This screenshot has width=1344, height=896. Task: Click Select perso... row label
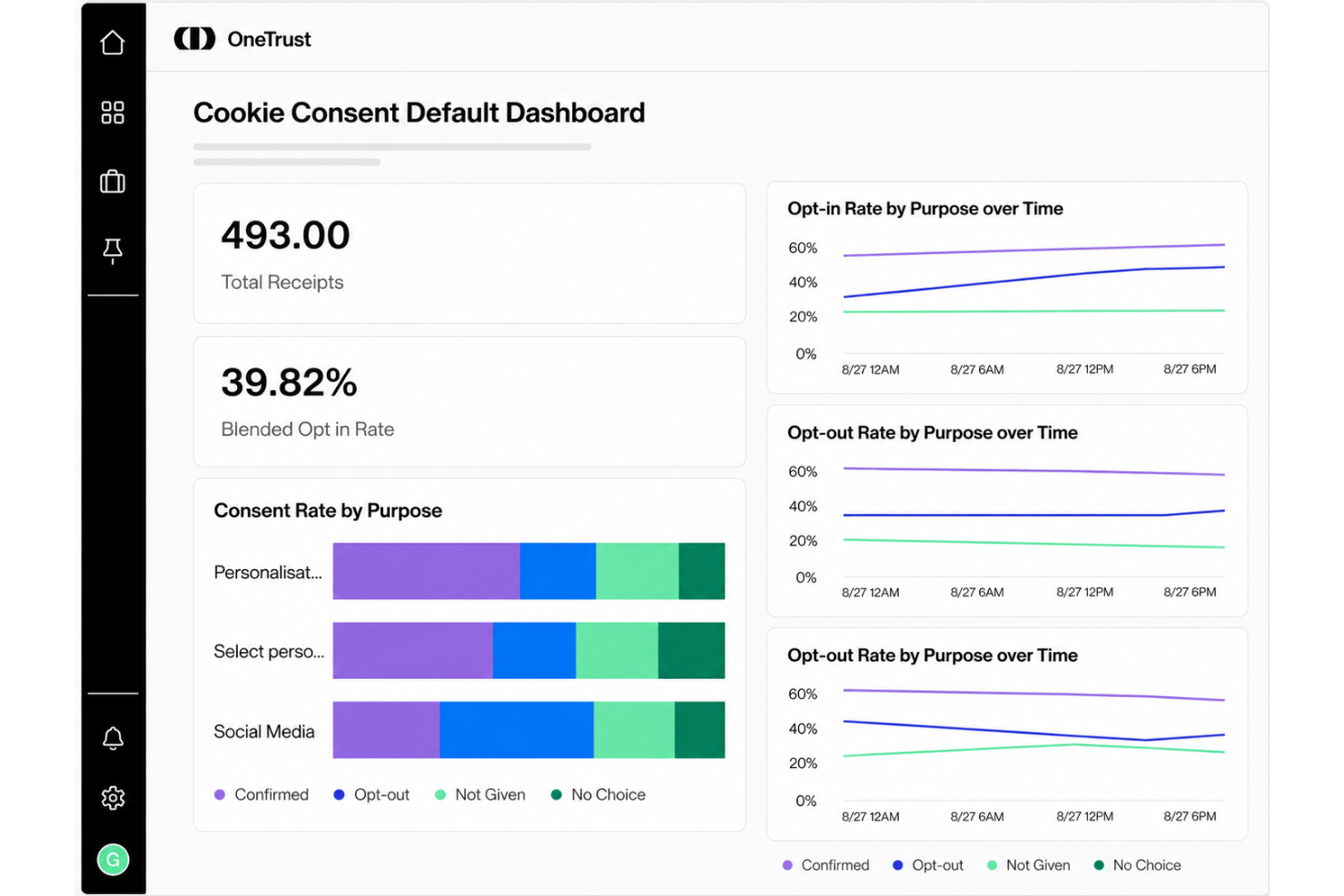point(269,651)
